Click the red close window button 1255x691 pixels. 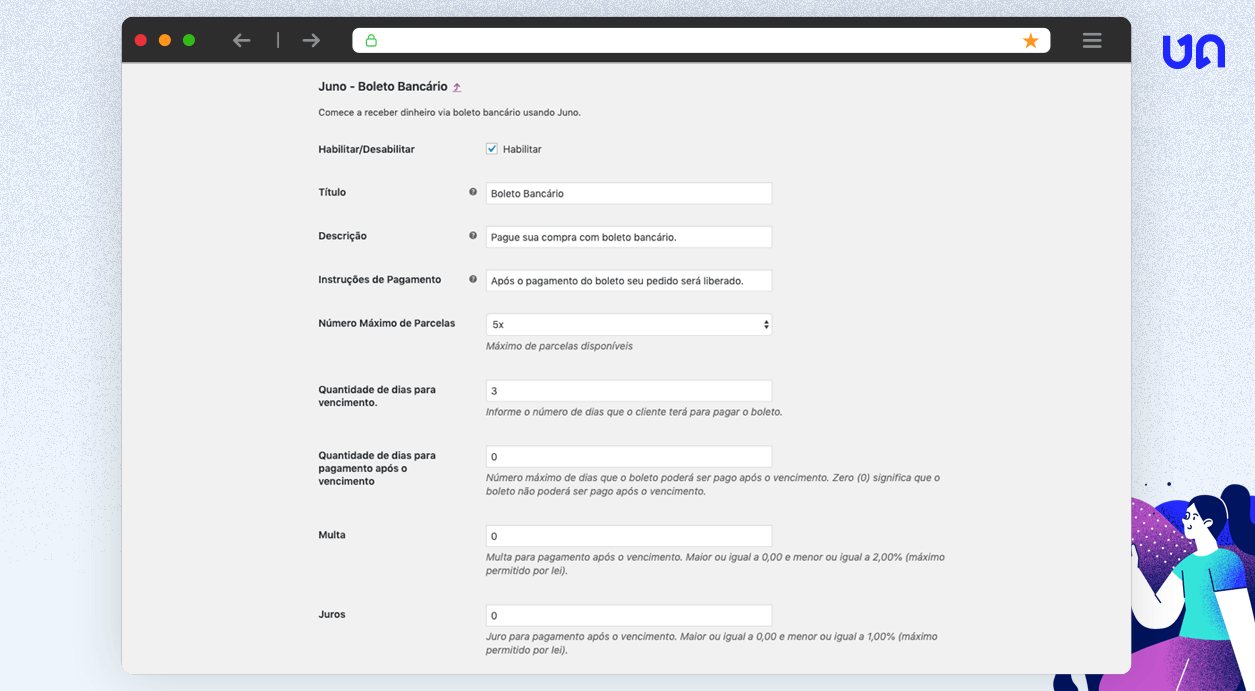(141, 40)
